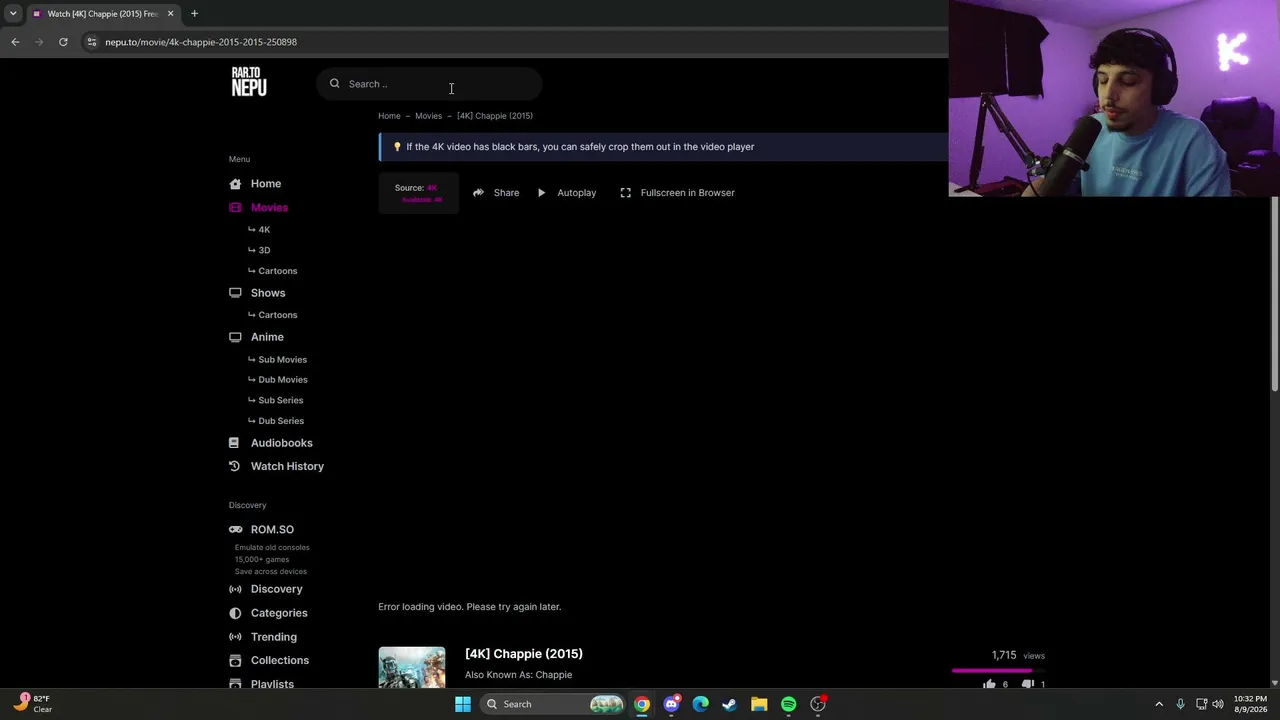Click the book icon beside Audiobooks
Viewport: 1280px width, 720px height.
[234, 443]
